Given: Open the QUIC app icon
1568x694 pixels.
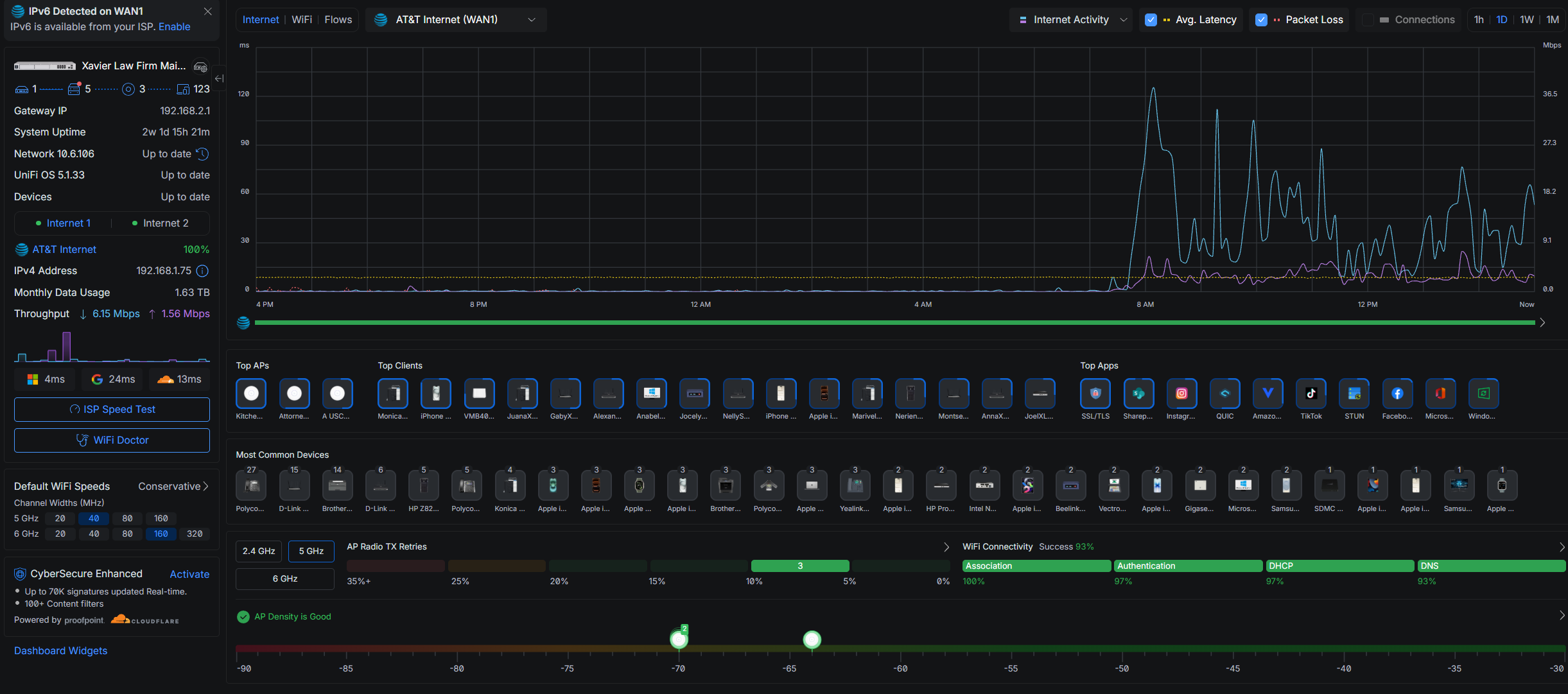Looking at the screenshot, I should coord(1224,394).
